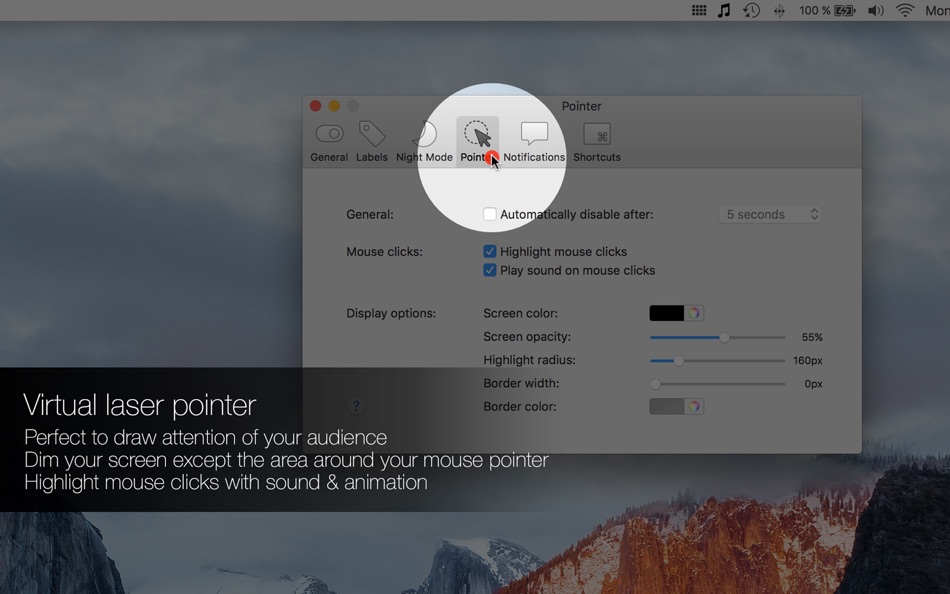
Task: Click the Screen color black swatch
Action: click(x=666, y=313)
